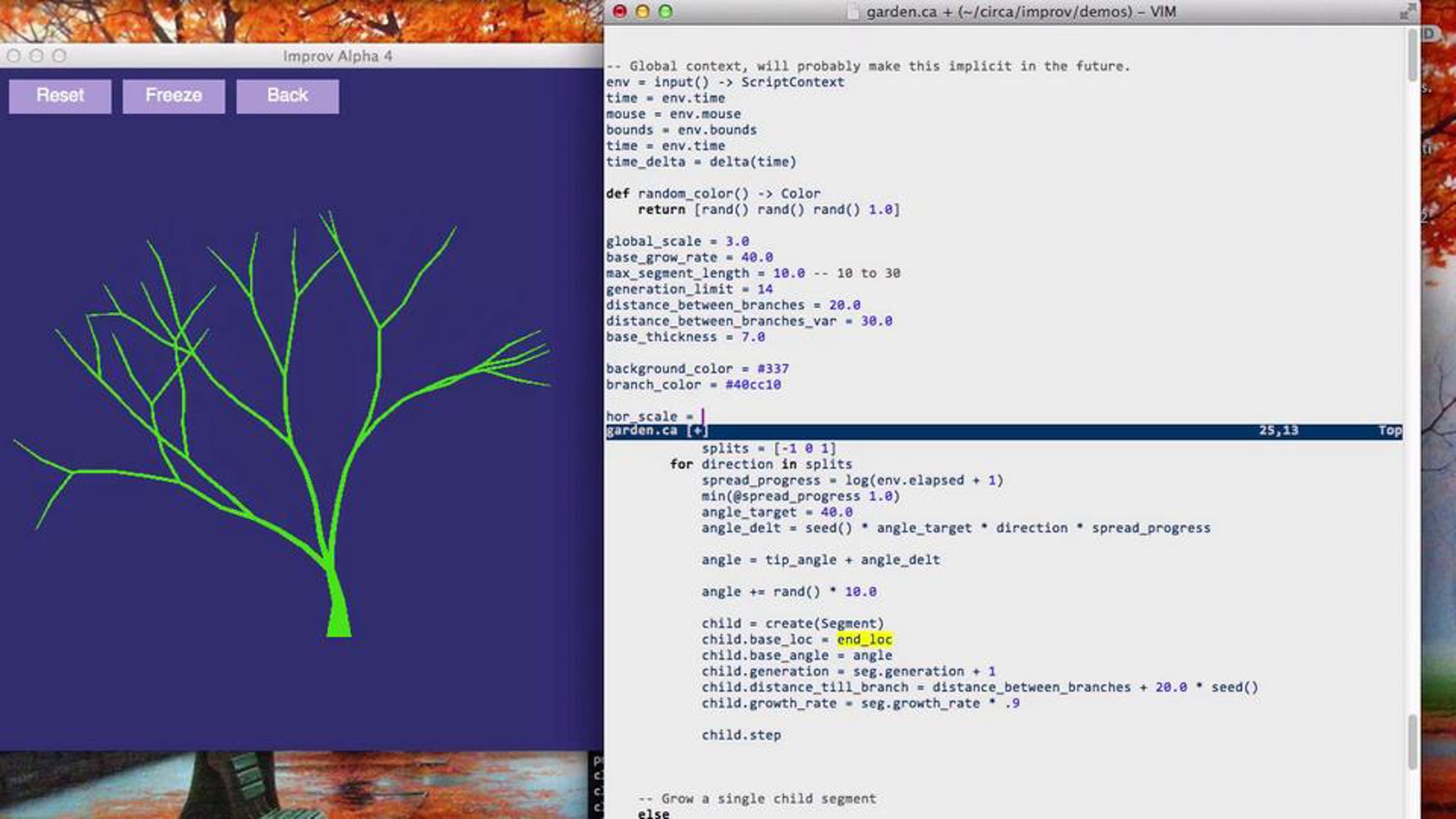
Task: Click the #337 background_color value
Action: pos(772,369)
